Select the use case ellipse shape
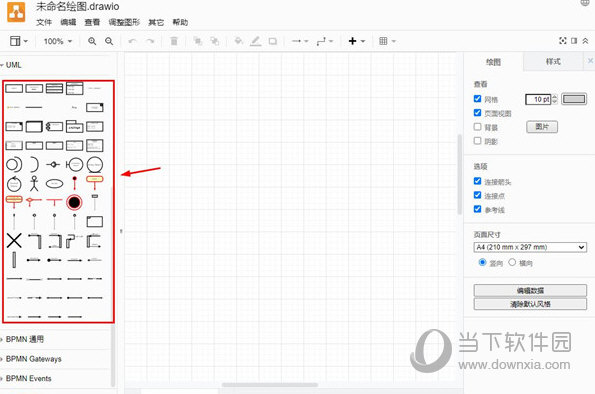Viewport: 595px width, 394px height. 54,184
